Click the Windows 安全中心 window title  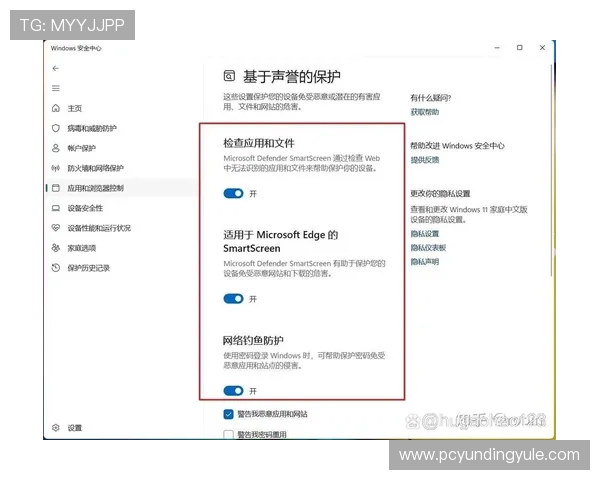point(76,48)
